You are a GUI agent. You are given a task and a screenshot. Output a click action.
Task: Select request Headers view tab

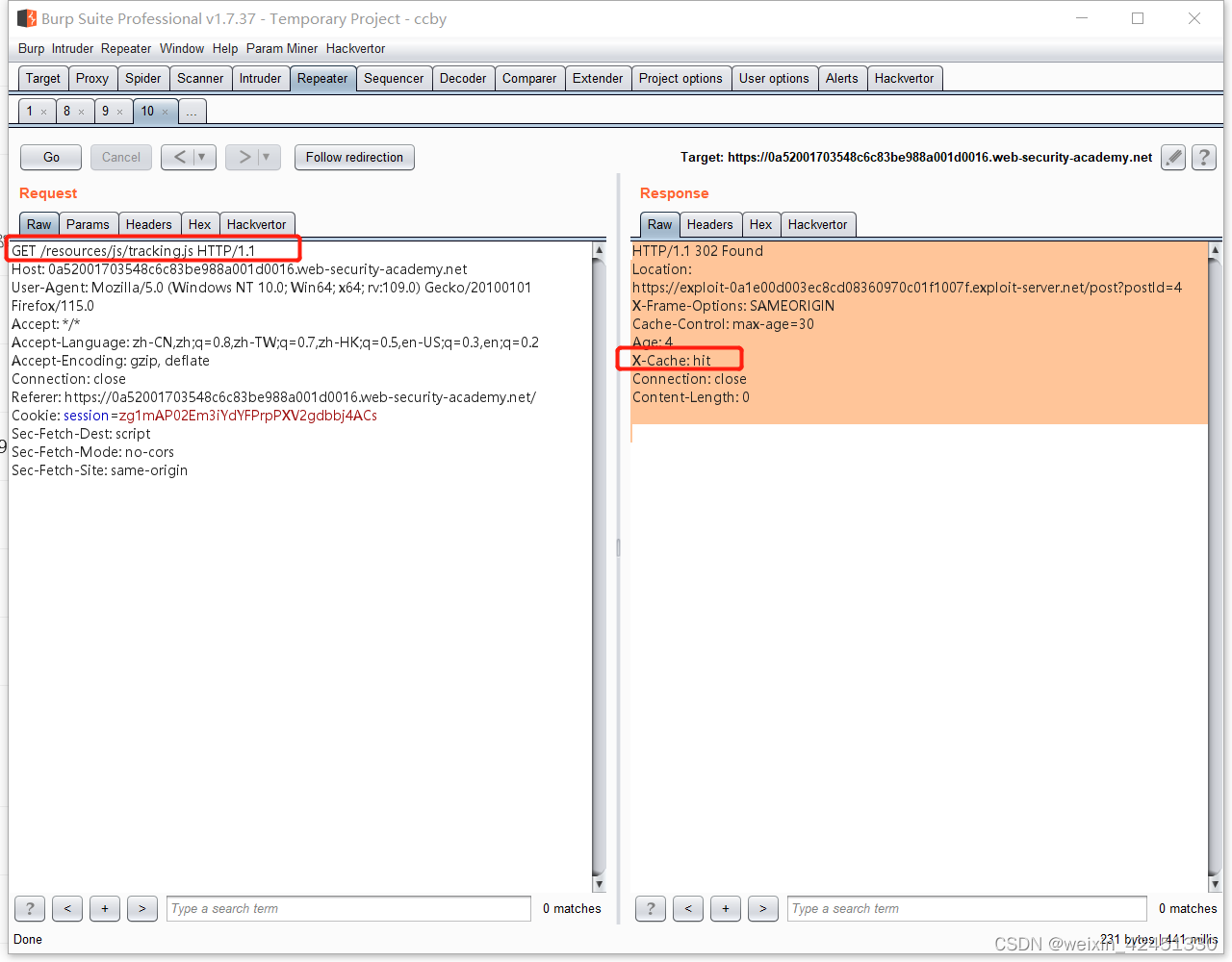pyautogui.click(x=148, y=224)
